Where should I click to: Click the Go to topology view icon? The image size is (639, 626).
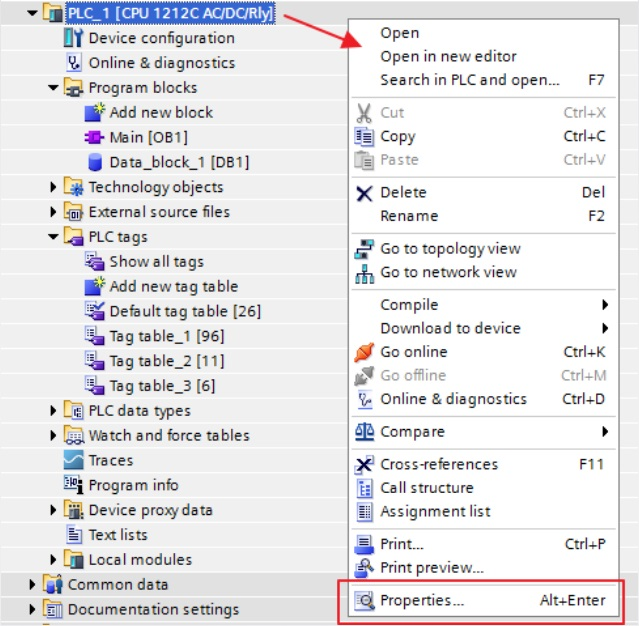point(364,249)
